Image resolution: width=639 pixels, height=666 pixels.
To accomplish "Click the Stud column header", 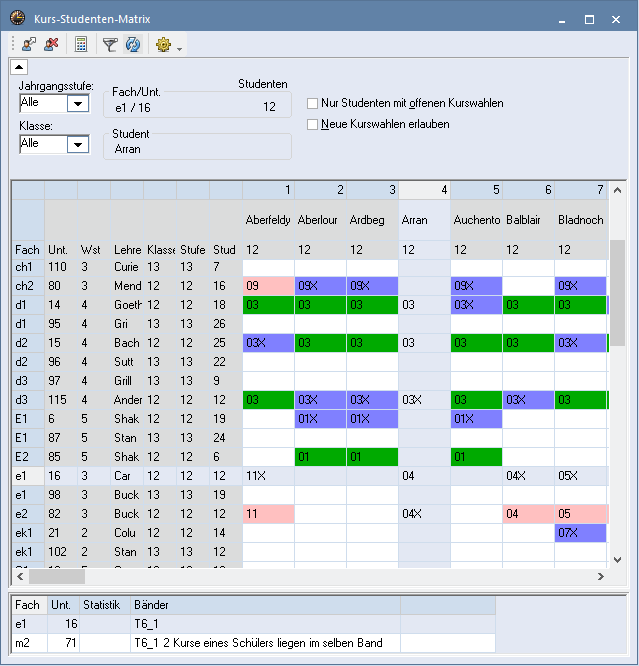I will click(226, 250).
